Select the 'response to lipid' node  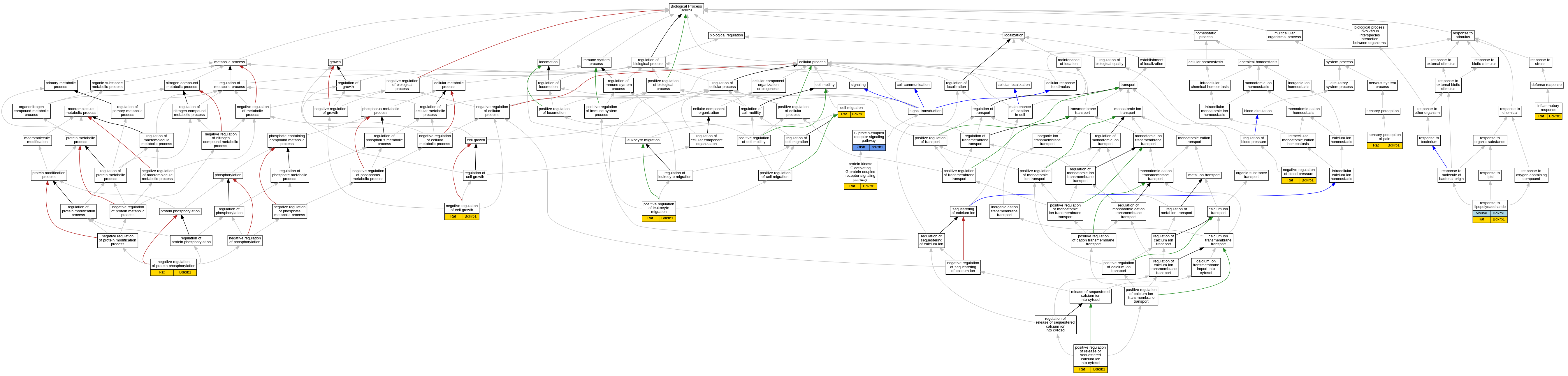click(1490, 175)
